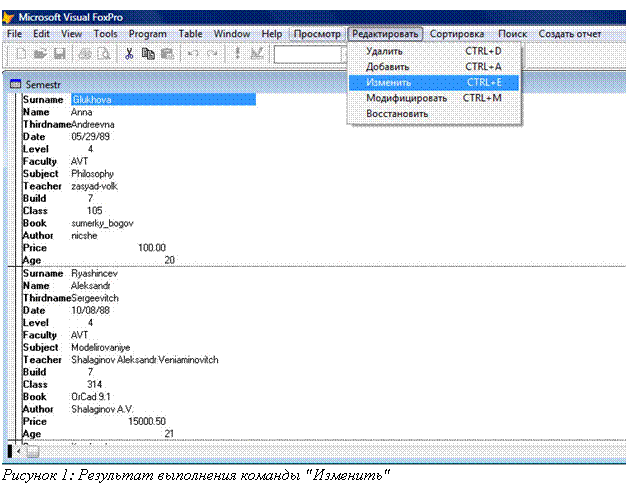Open the View menu
The height and width of the screenshot is (487, 628).
[x=71, y=34]
